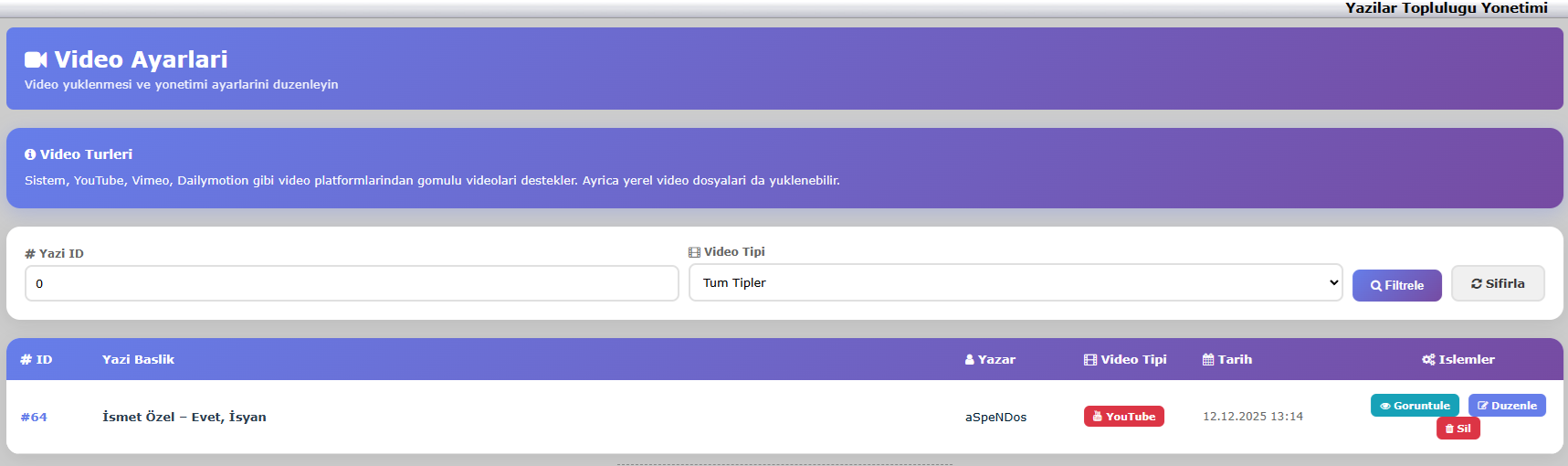Click the Islemler column header text
Image resolution: width=1568 pixels, height=466 pixels.
pos(1467,360)
